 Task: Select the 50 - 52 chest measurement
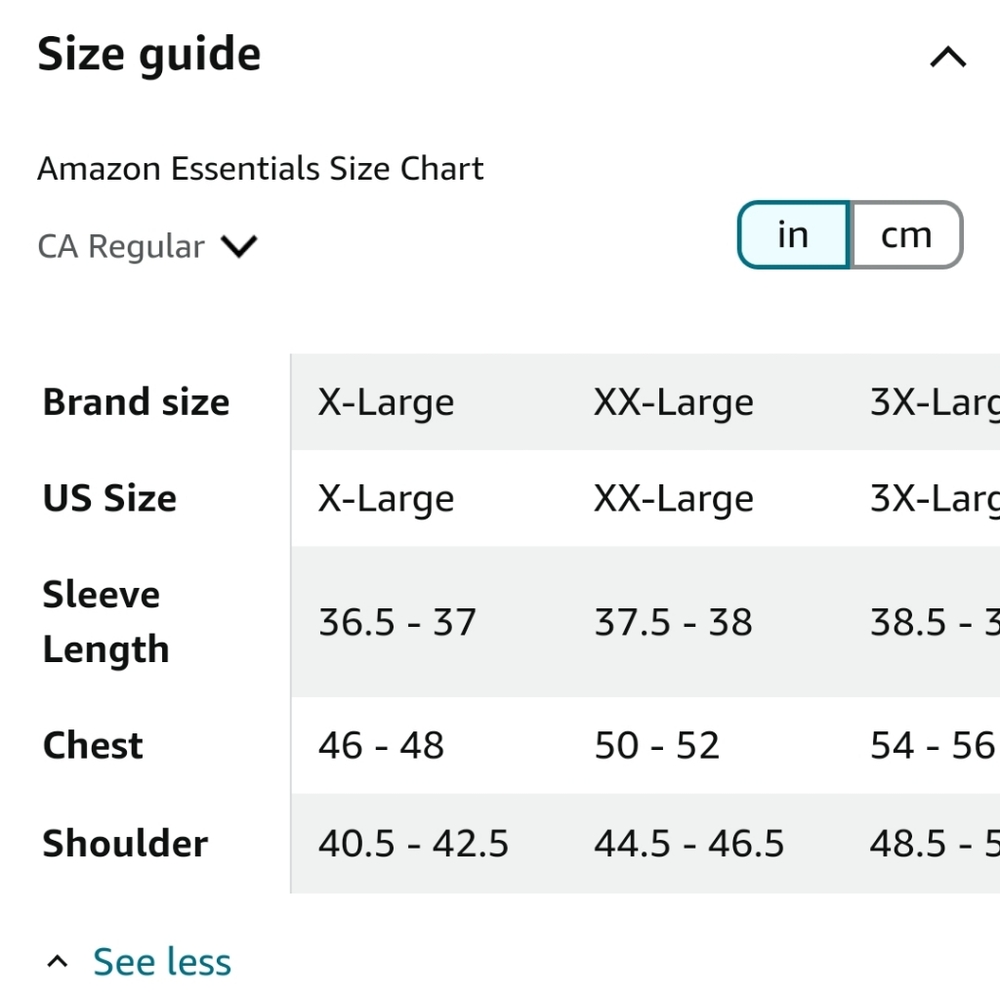657,744
